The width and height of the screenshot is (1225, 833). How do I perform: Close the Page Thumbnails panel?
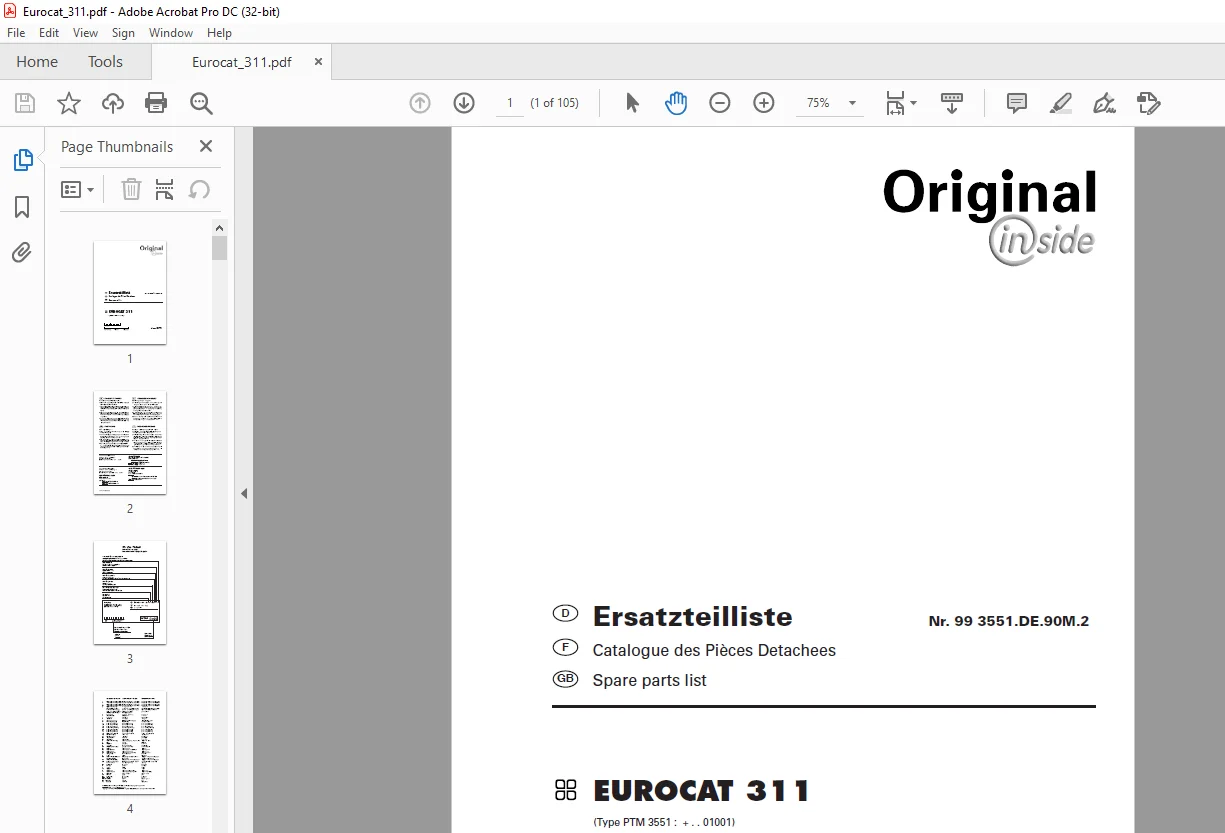(x=206, y=146)
